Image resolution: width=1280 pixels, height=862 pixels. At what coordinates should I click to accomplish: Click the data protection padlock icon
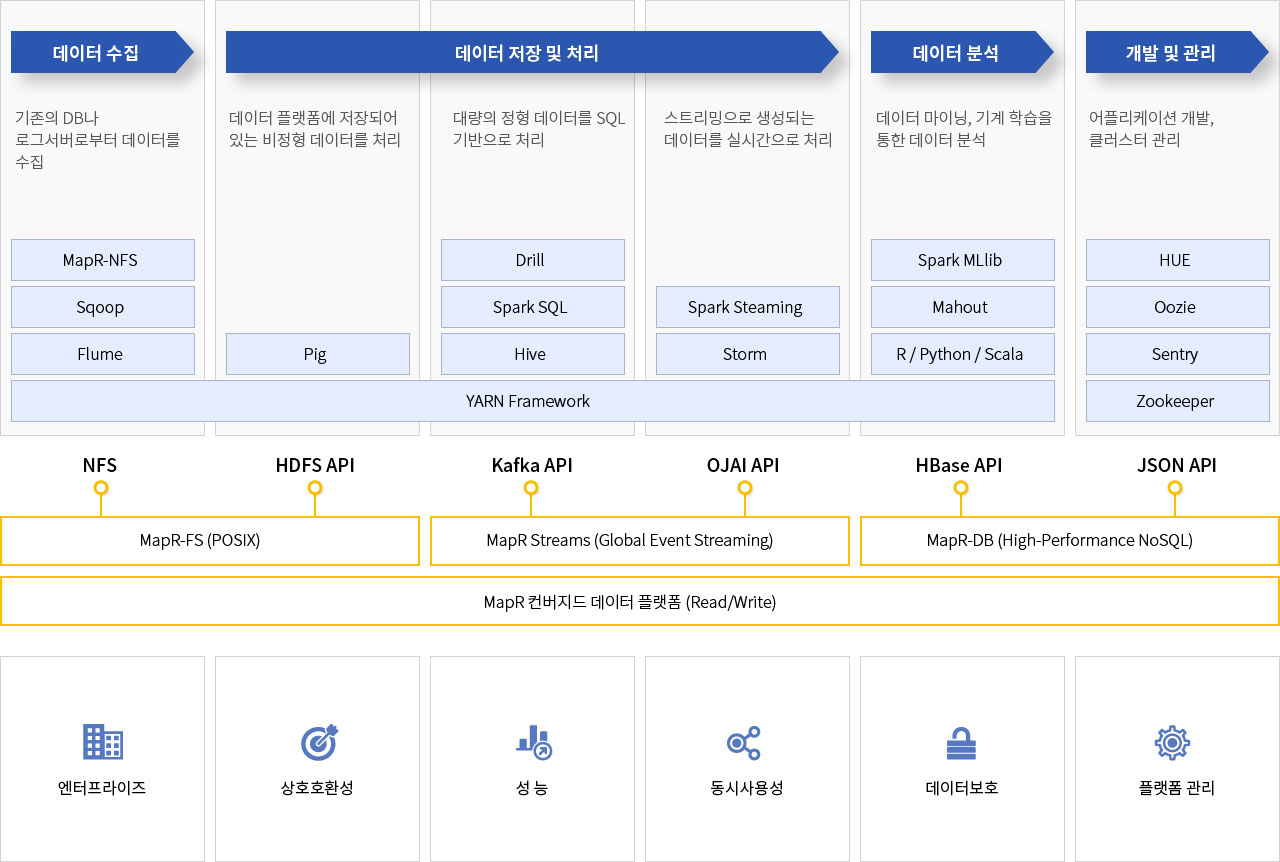pos(961,743)
